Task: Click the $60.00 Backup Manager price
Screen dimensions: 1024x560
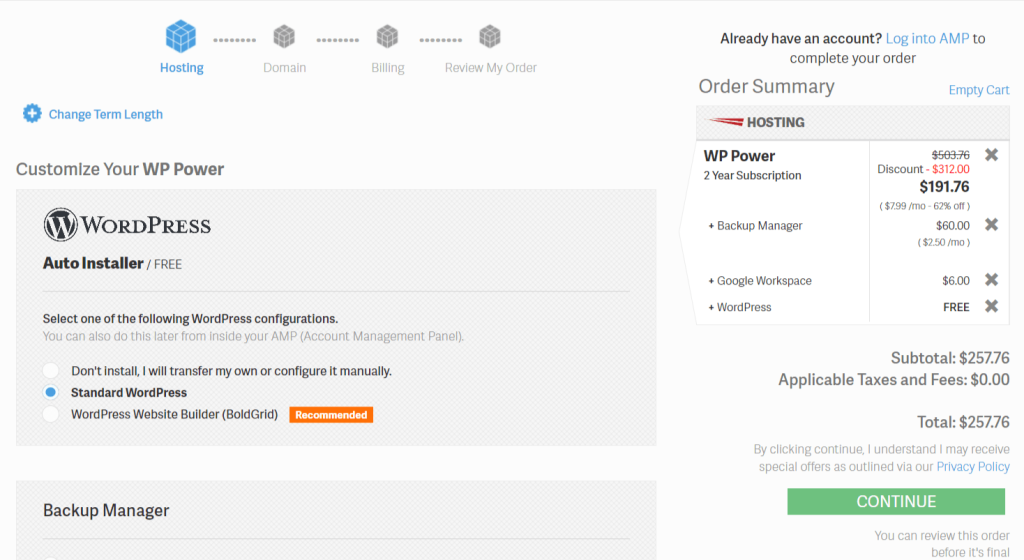Action: (x=953, y=226)
